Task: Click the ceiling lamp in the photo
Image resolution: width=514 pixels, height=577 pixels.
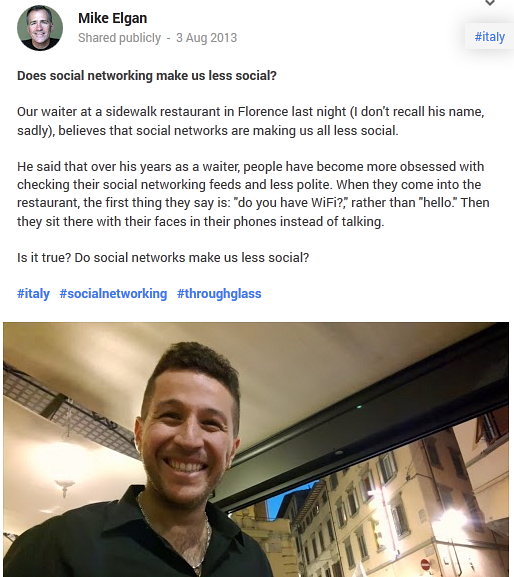Action: [65, 487]
